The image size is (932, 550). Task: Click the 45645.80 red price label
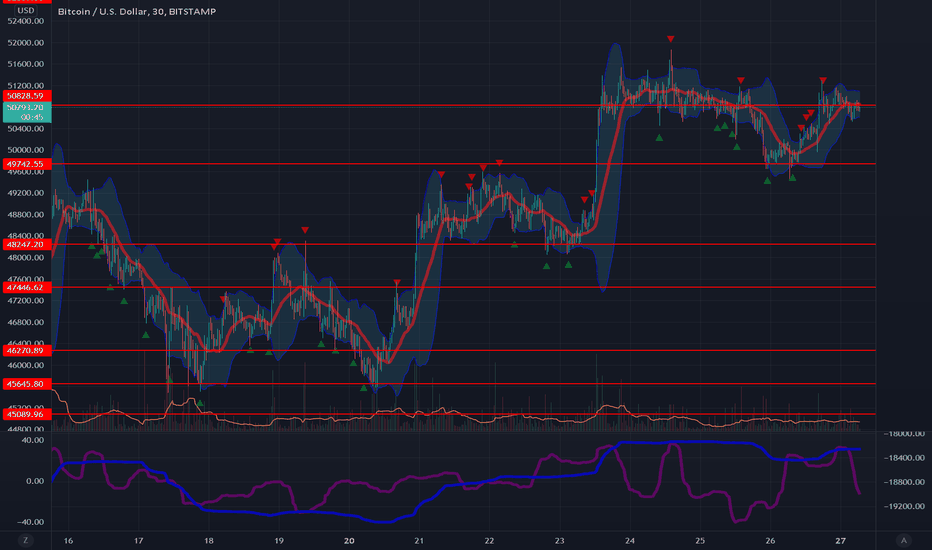[27, 384]
